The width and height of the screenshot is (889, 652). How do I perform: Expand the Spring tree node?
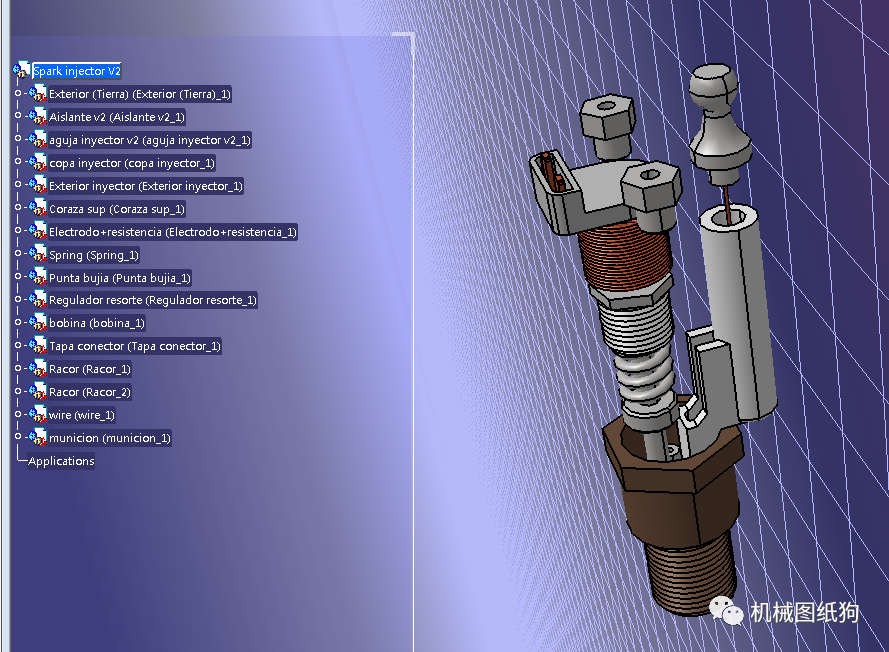18,253
